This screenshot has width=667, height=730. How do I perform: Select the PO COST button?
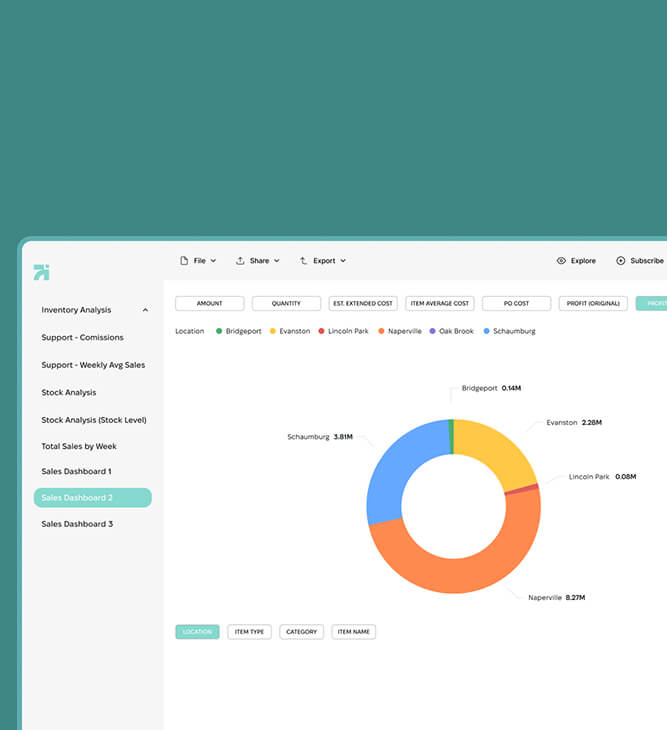point(516,303)
